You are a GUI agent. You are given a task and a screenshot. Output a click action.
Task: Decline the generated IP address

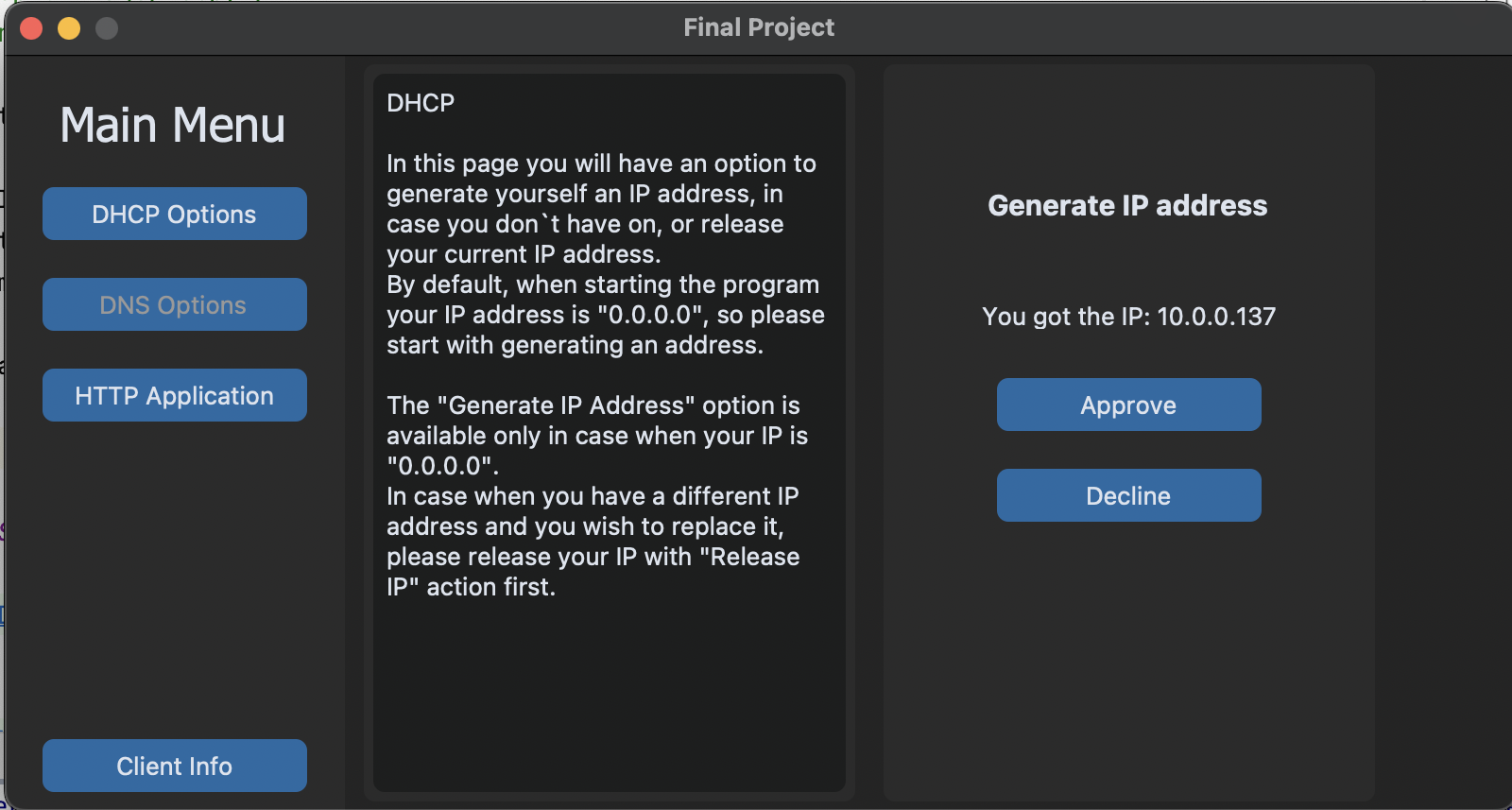1128,494
